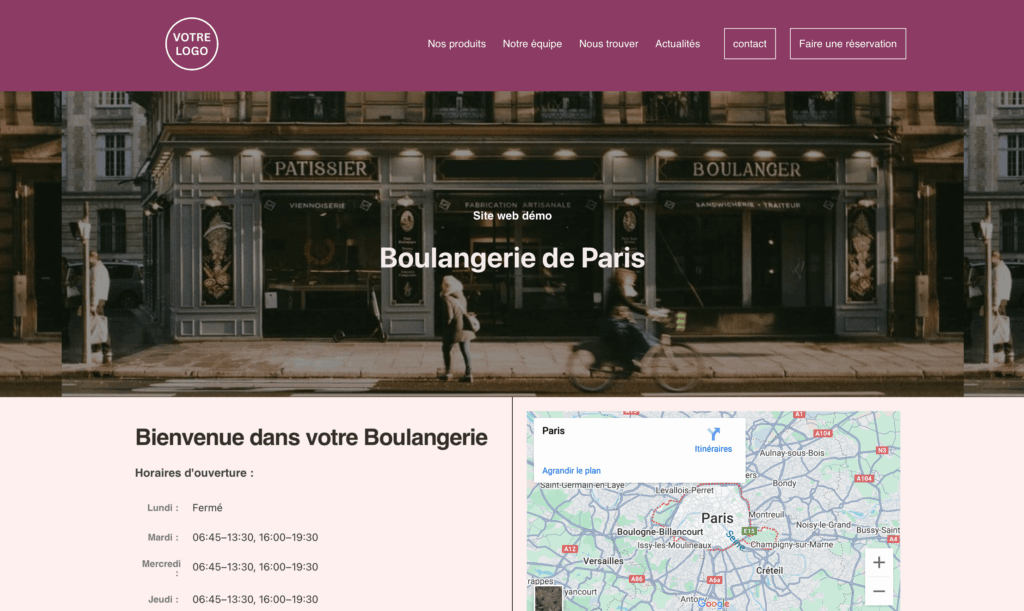Open the Nos produits menu item

pos(456,44)
